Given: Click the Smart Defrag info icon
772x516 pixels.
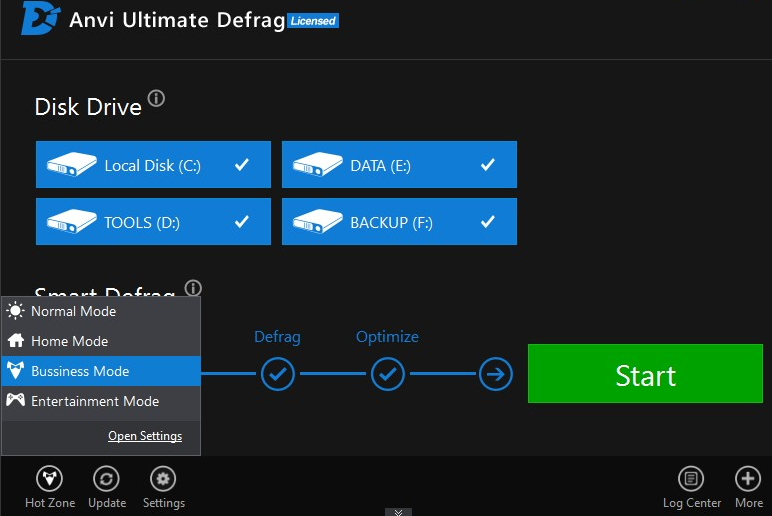Looking at the screenshot, I should coord(193,288).
